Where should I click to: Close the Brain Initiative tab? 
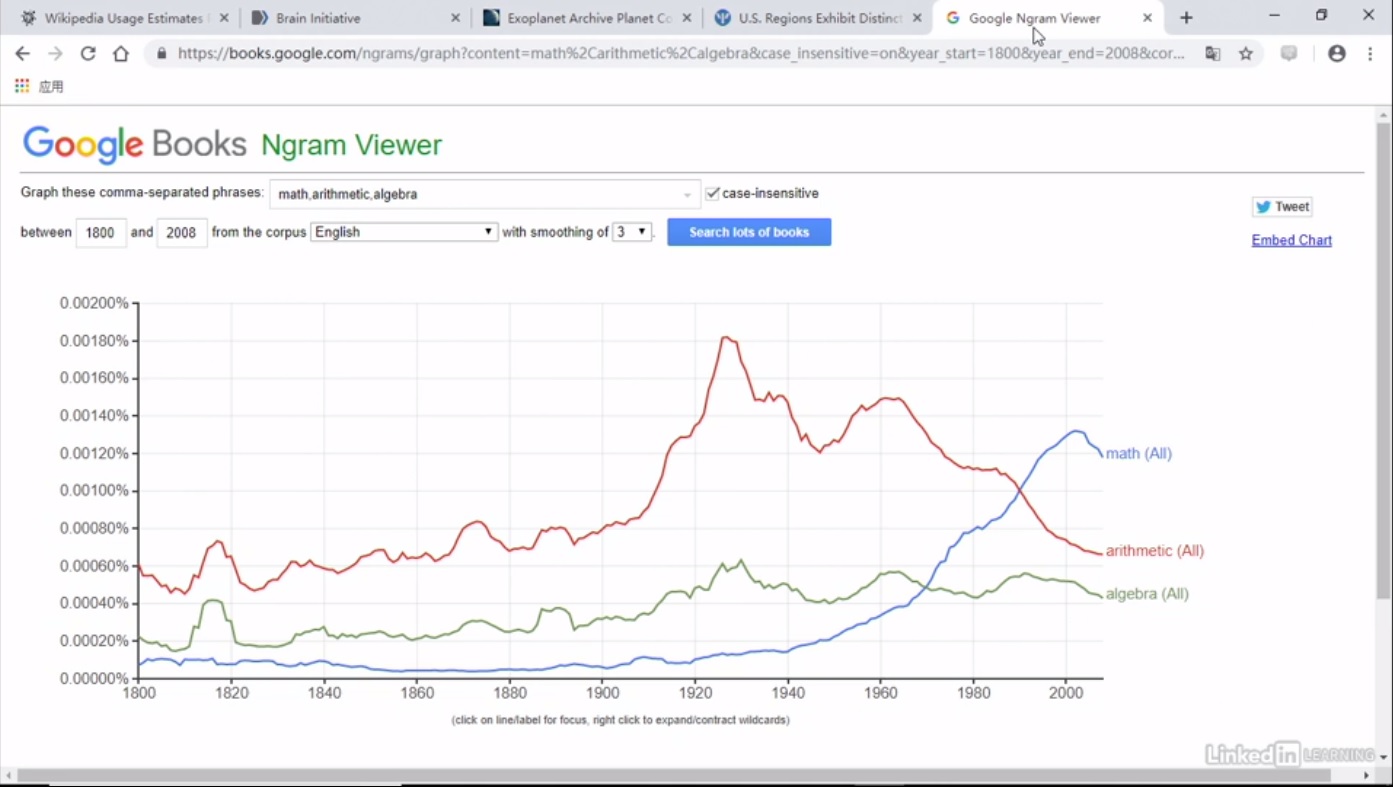456,18
